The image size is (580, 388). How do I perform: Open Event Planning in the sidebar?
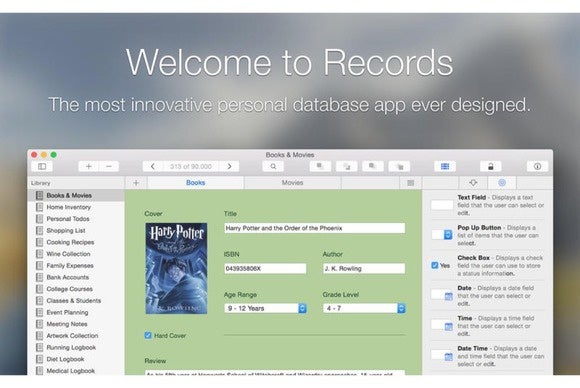pos(76,312)
